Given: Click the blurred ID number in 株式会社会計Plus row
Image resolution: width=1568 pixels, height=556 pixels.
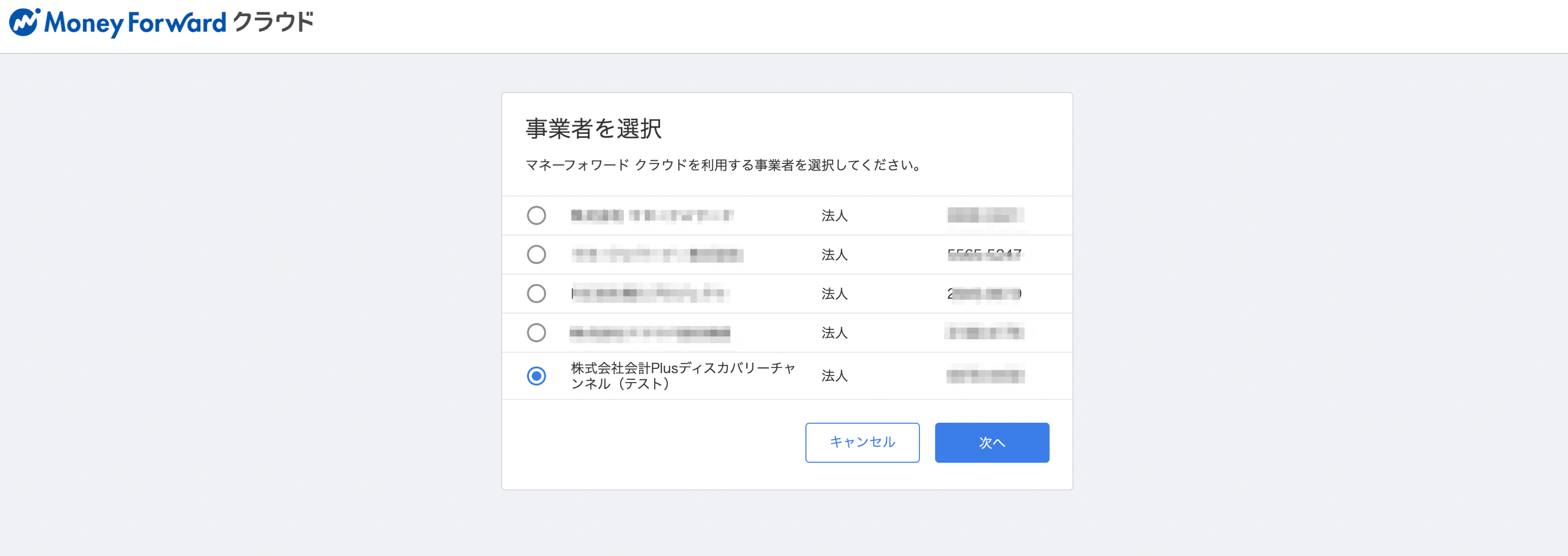Looking at the screenshot, I should point(985,376).
